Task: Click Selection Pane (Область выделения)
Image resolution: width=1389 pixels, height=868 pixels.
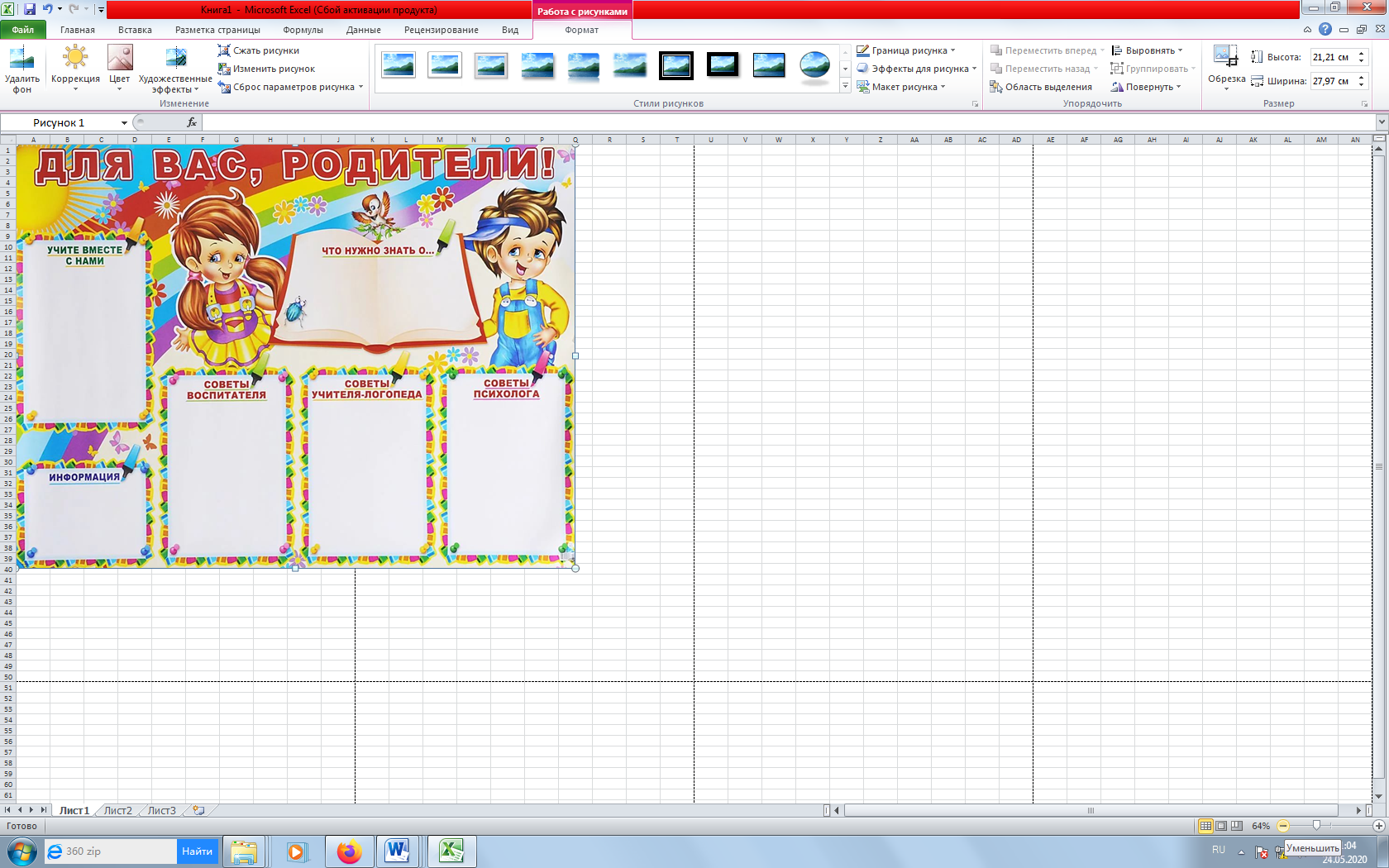Action: [1041, 87]
